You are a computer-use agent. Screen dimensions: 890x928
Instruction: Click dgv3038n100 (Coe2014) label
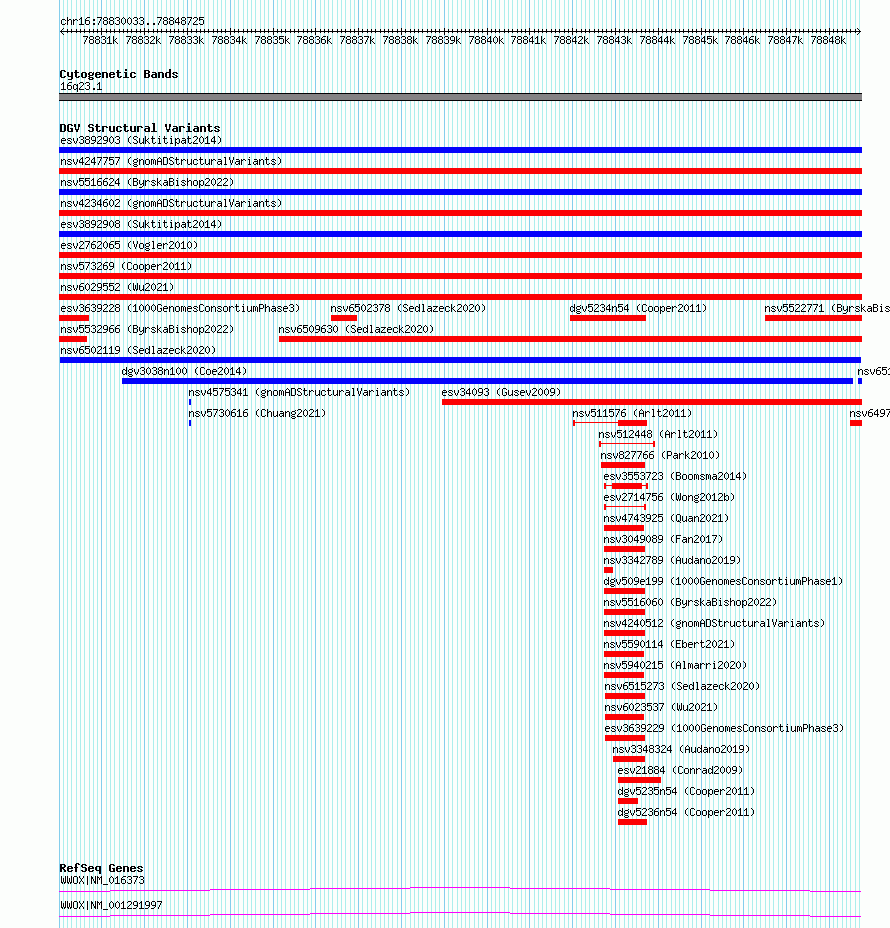(x=184, y=371)
